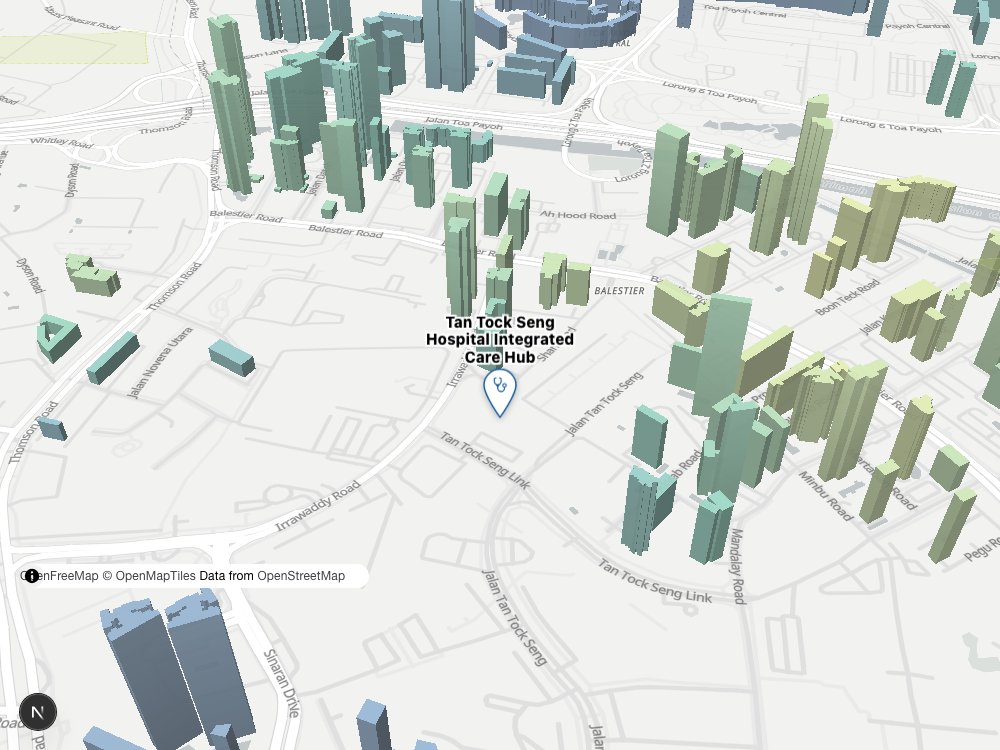The width and height of the screenshot is (1000, 750).
Task: Open the OpenFreeMap attribution link
Action: [x=61, y=576]
